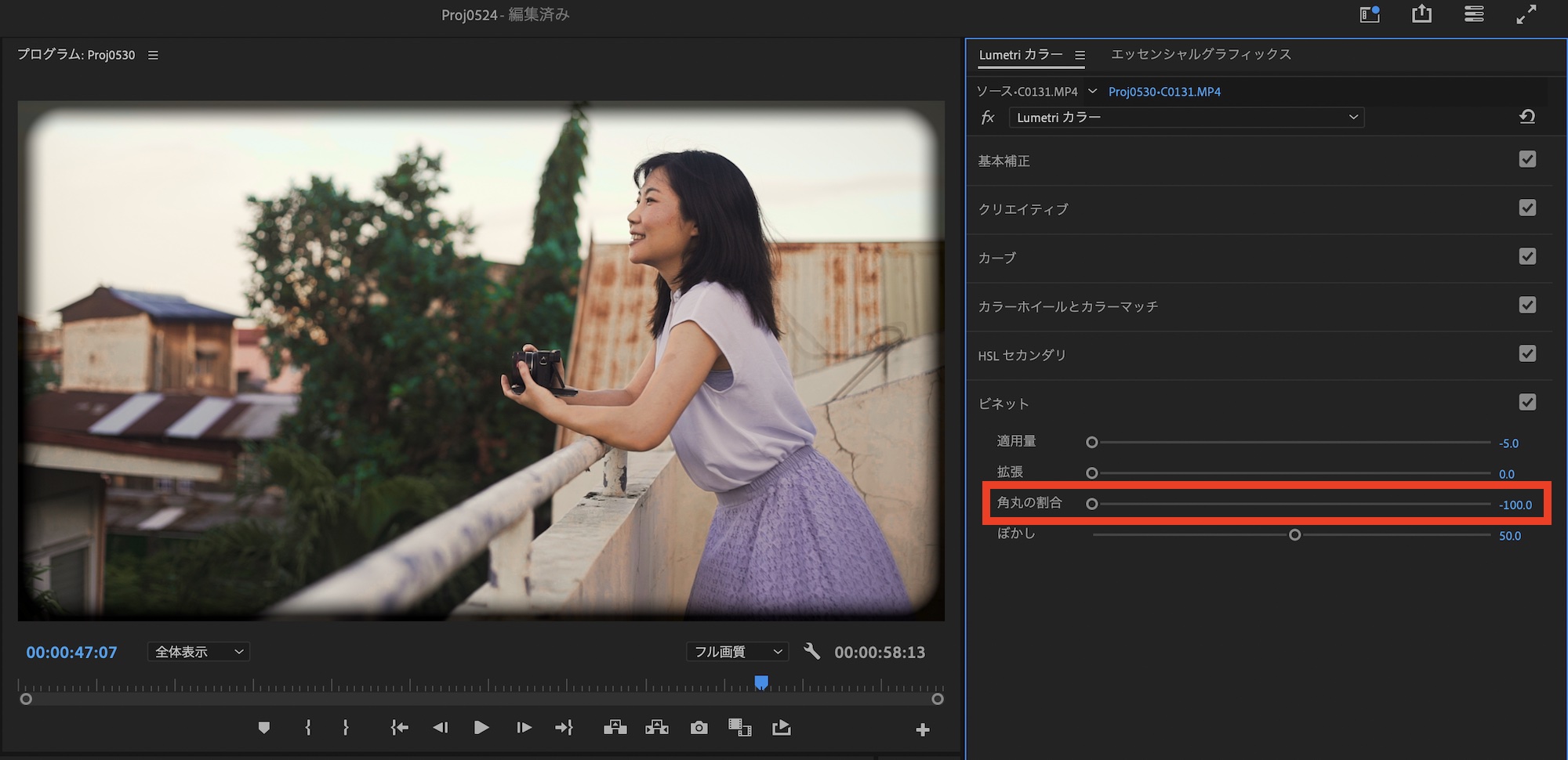Click the Export Frame camera icon

pos(699,728)
